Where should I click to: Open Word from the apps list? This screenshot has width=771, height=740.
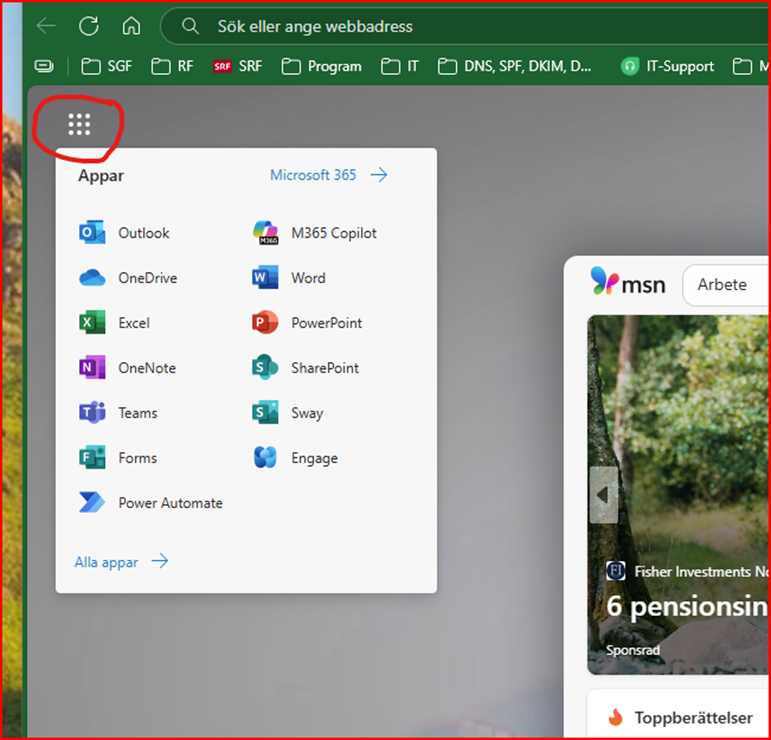click(x=289, y=278)
